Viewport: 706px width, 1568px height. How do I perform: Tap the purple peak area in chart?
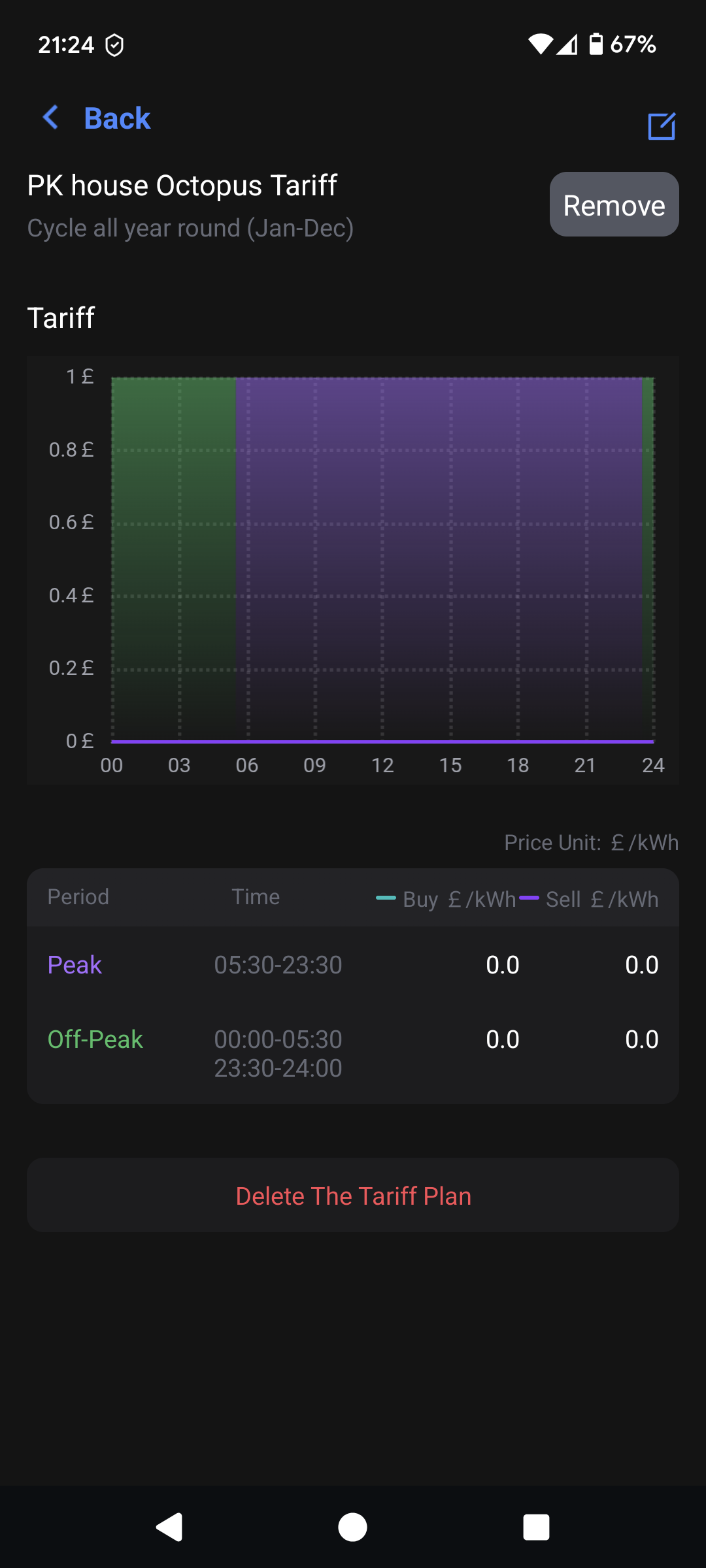coord(438,555)
